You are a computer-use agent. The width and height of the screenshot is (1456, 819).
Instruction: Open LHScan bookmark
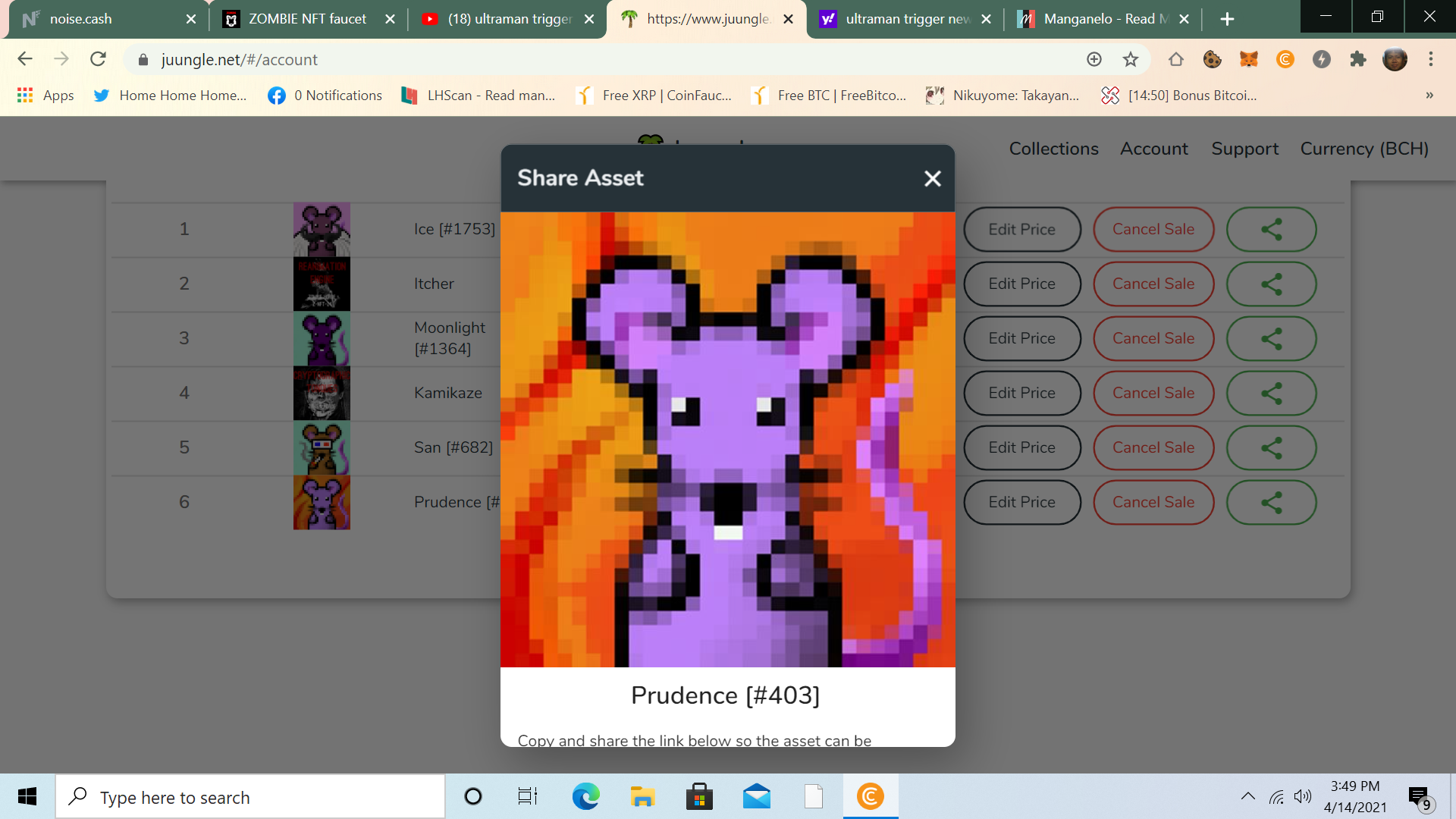(478, 96)
